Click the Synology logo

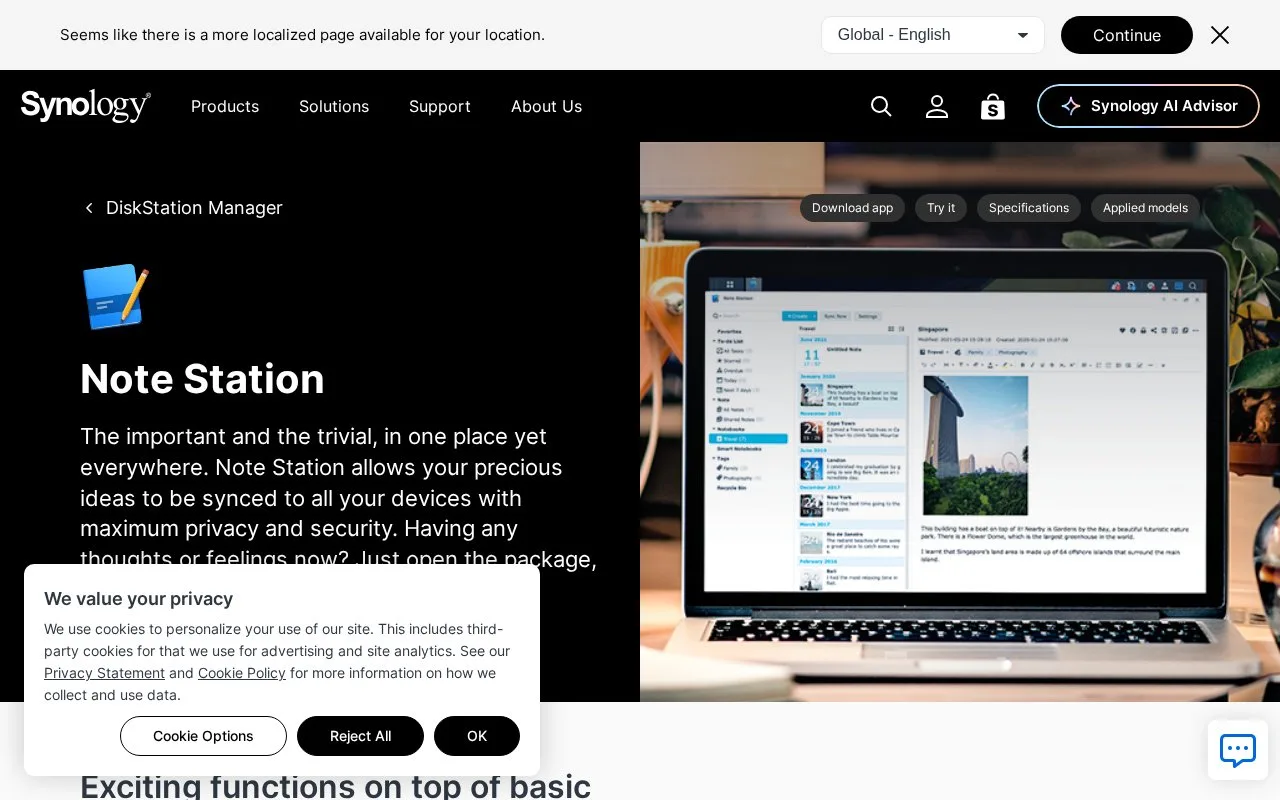click(x=86, y=106)
